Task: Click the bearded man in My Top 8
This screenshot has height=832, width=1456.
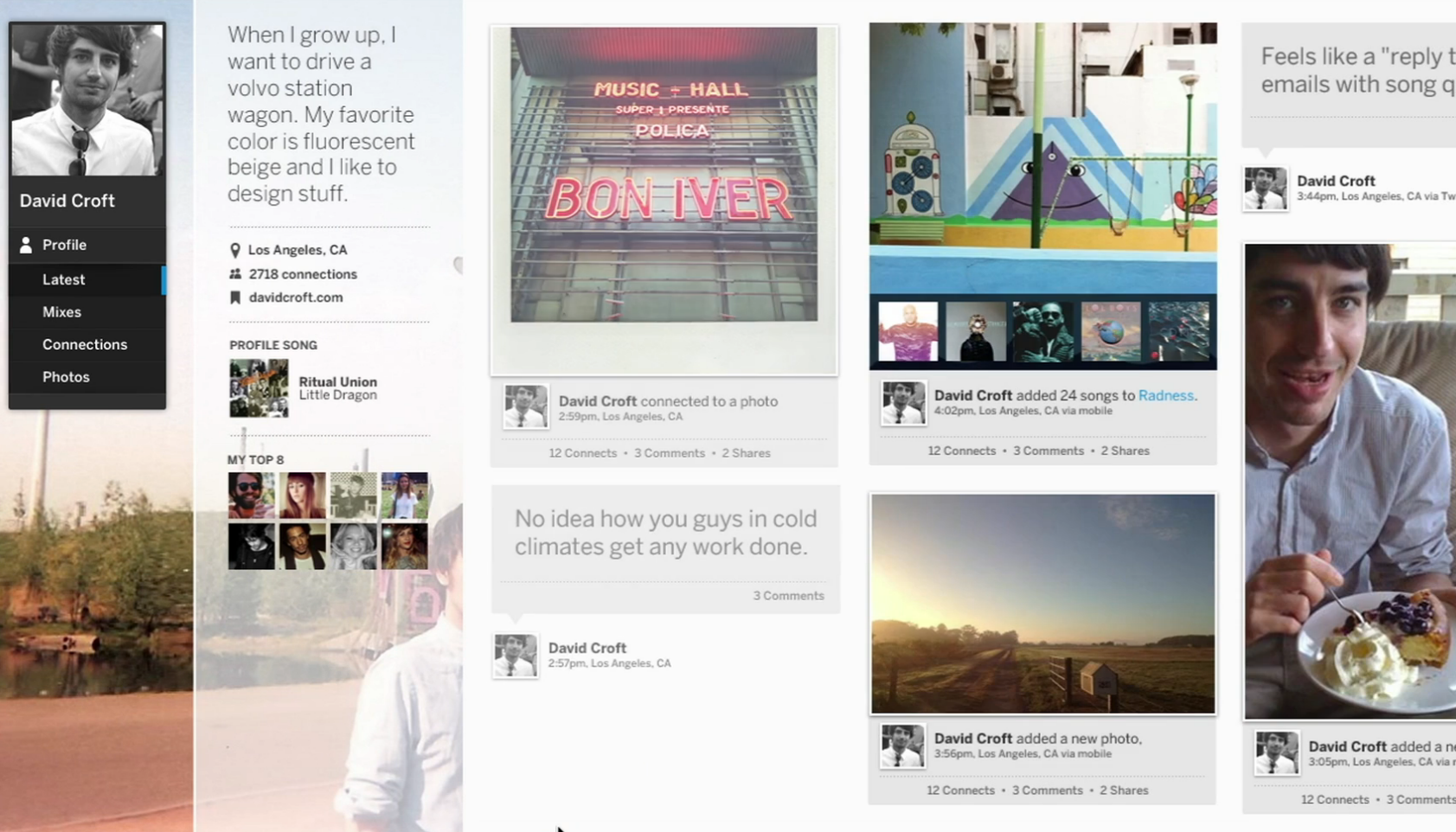Action: point(252,496)
